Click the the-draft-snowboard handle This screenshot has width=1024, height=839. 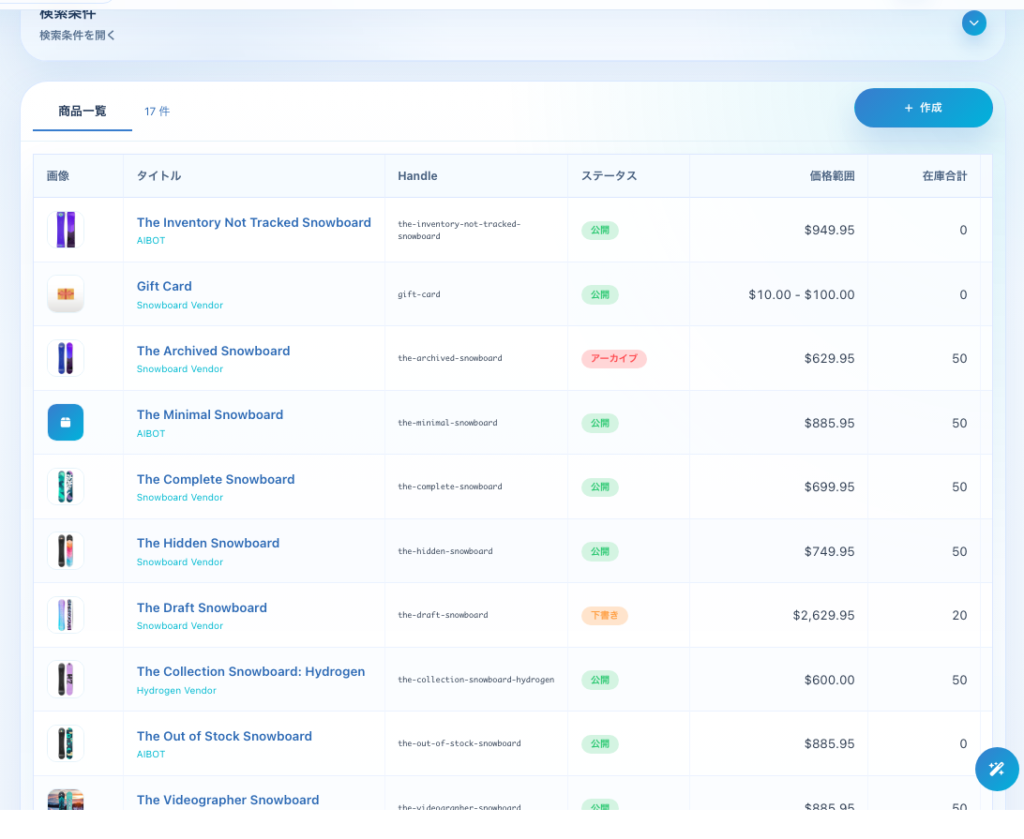pyautogui.click(x=443, y=615)
